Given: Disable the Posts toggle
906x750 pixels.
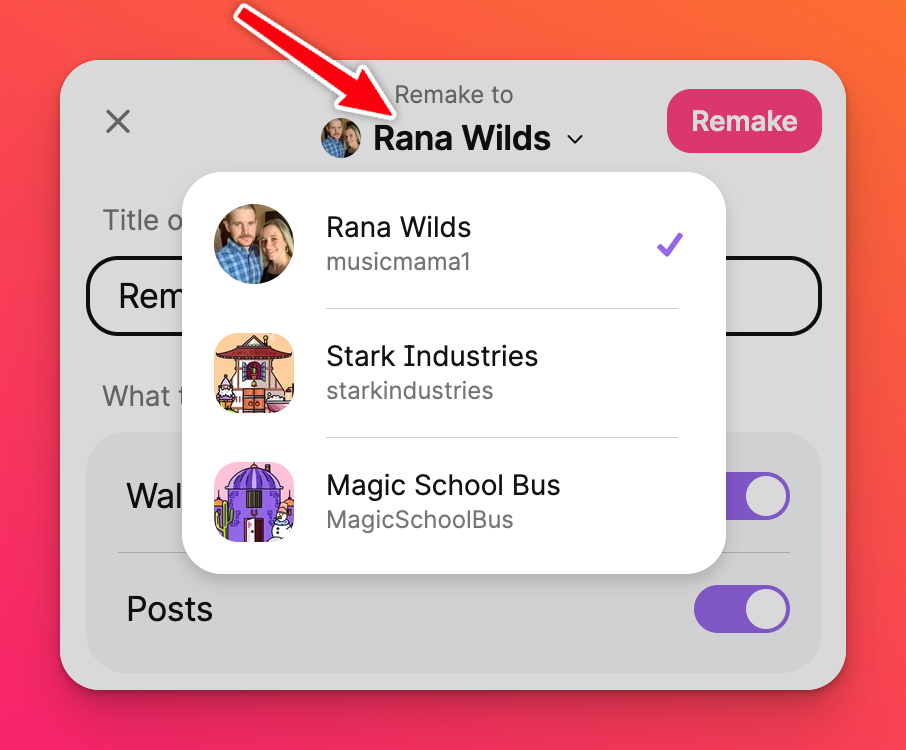Looking at the screenshot, I should (742, 609).
